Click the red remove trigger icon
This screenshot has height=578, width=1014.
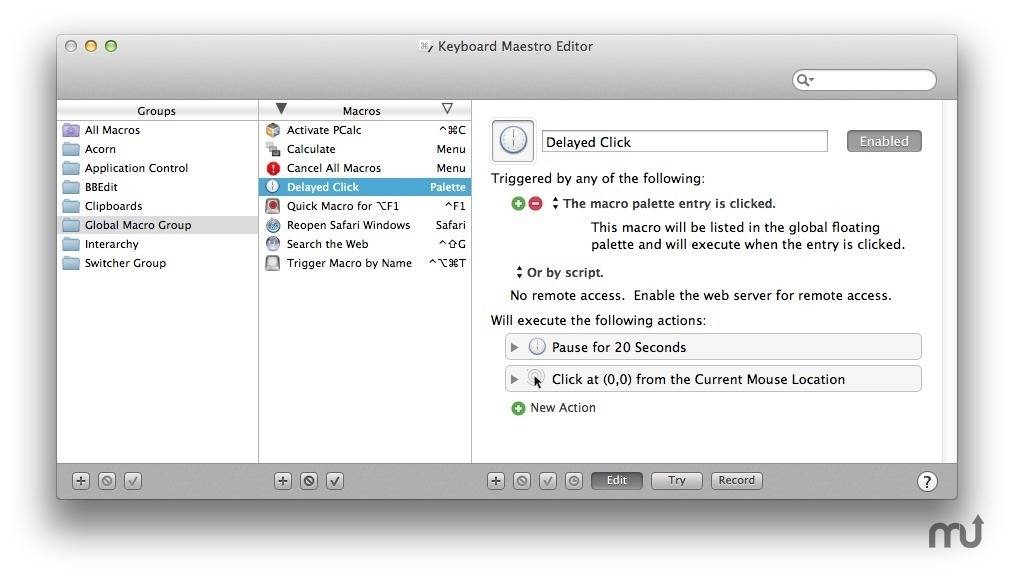pos(535,204)
